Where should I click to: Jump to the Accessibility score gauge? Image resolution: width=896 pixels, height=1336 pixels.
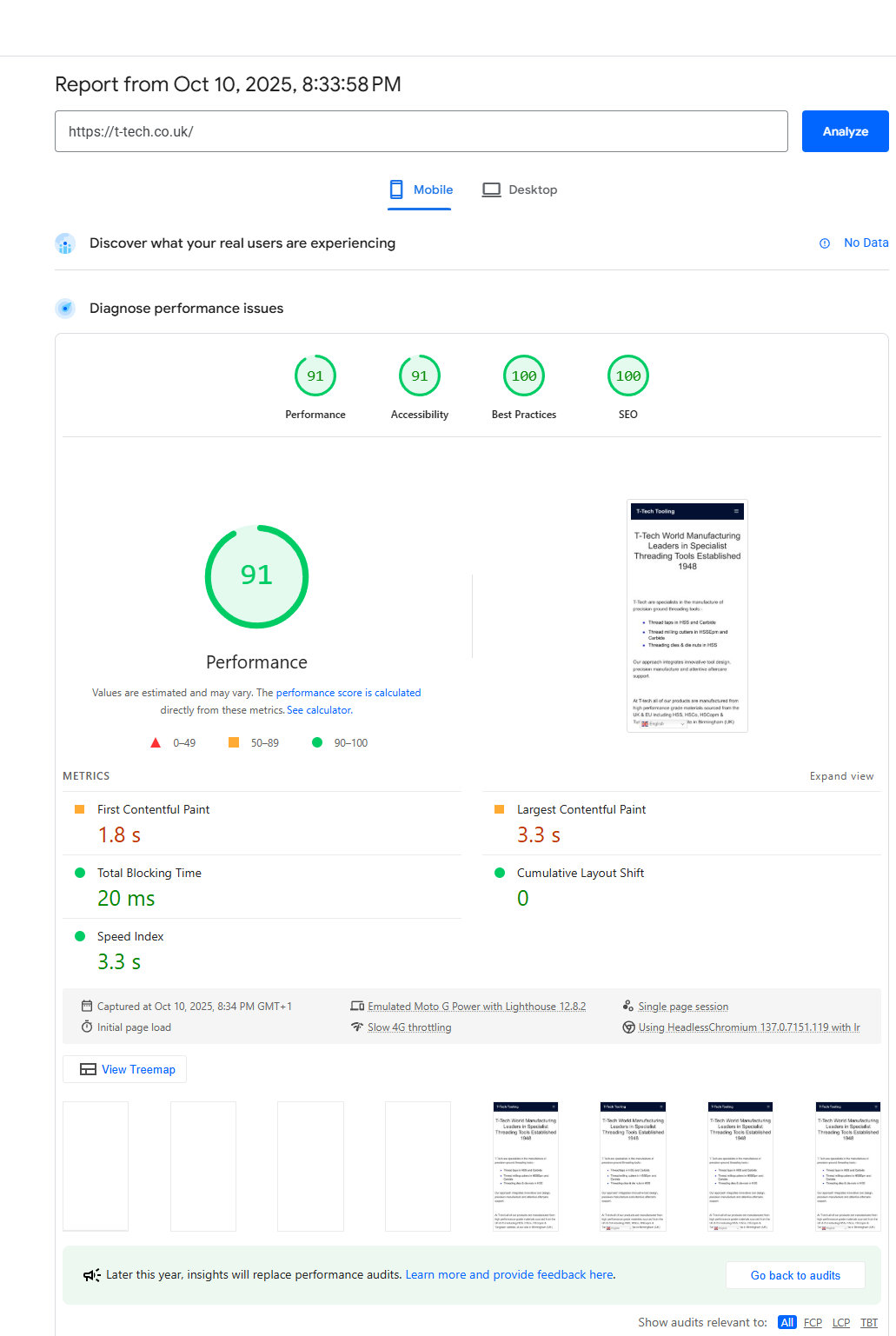(x=420, y=376)
